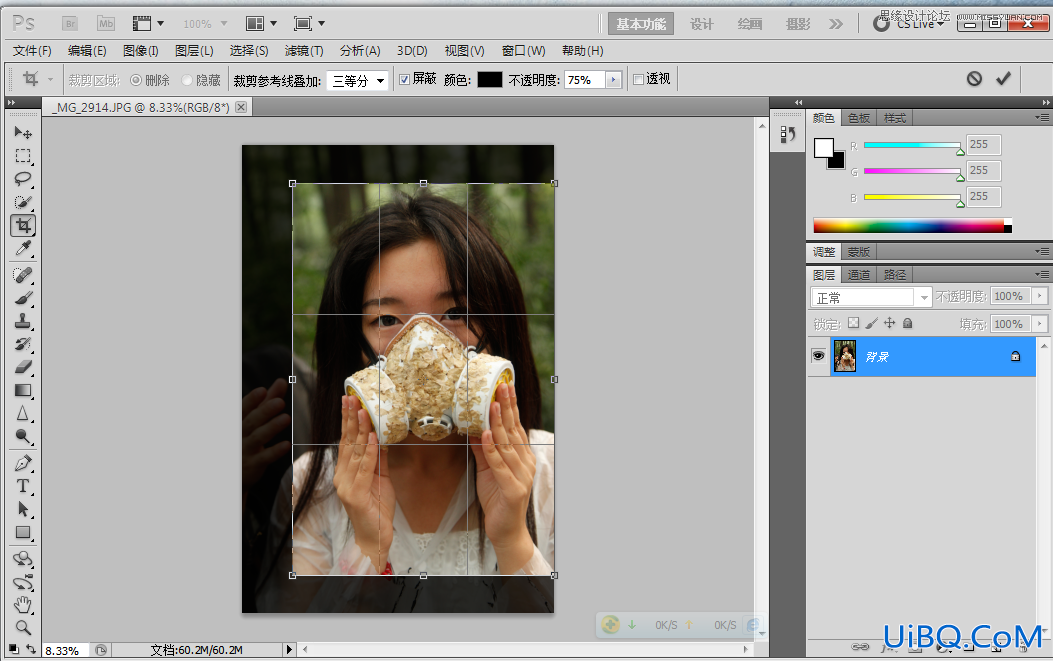Select the Eyedropper tool
The width and height of the screenshot is (1053, 661).
tap(23, 249)
